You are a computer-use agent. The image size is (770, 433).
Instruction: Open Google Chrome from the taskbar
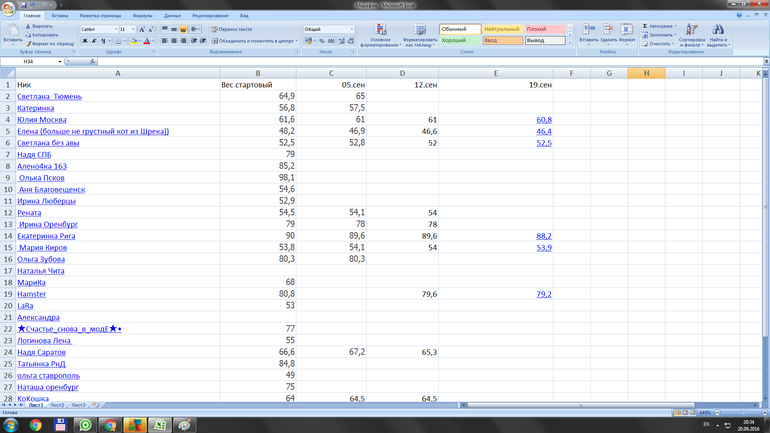pyautogui.click(x=35, y=425)
